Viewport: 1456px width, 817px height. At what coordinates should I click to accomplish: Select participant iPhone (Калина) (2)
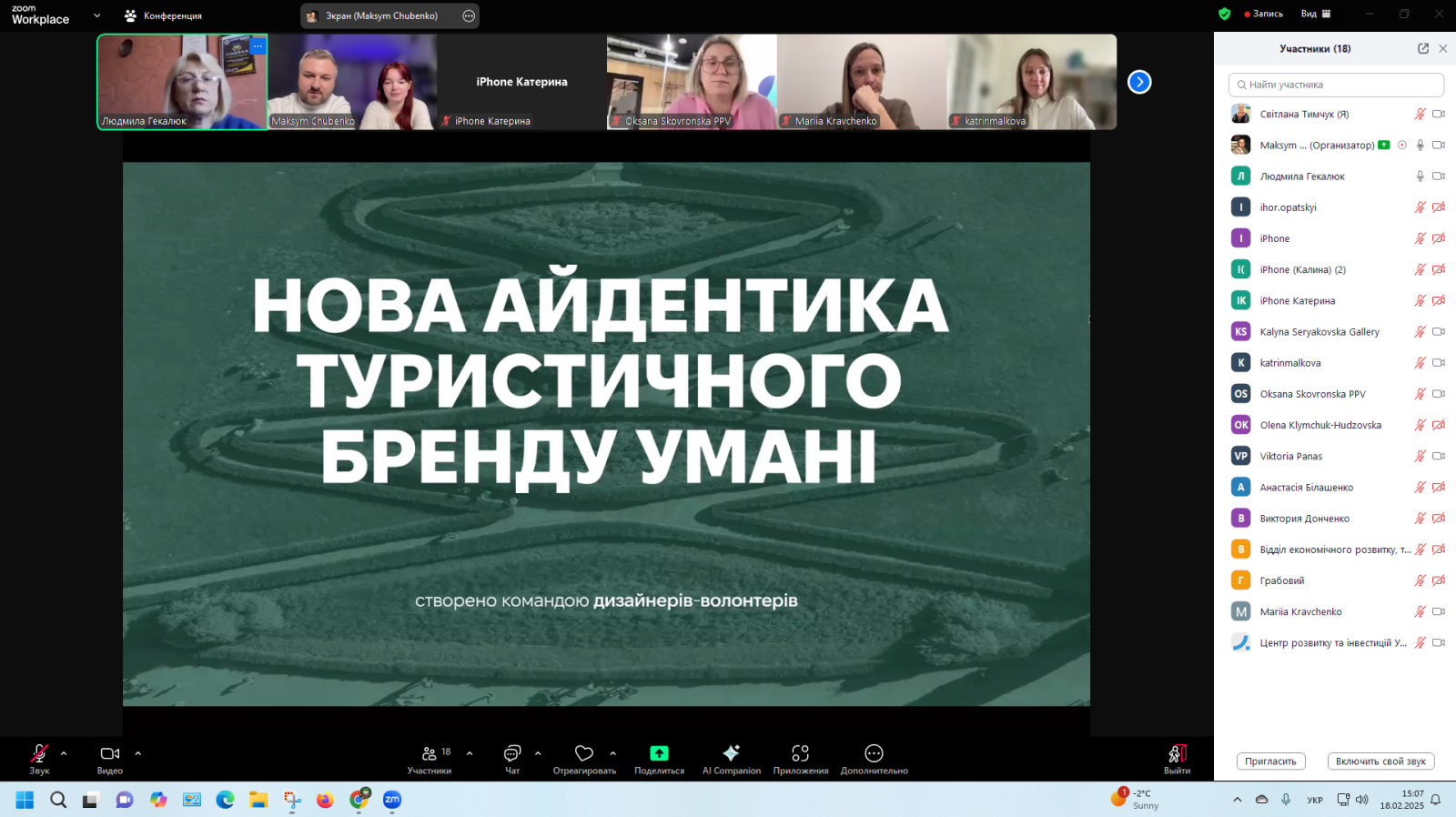click(1336, 269)
